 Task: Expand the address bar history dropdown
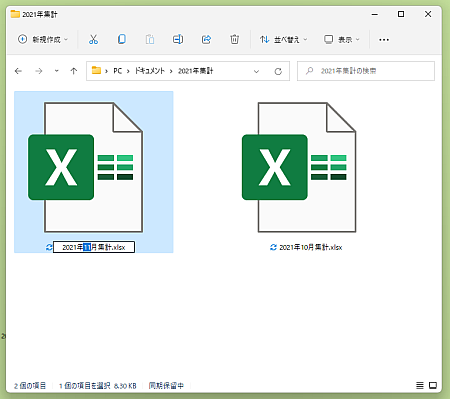tap(256, 71)
